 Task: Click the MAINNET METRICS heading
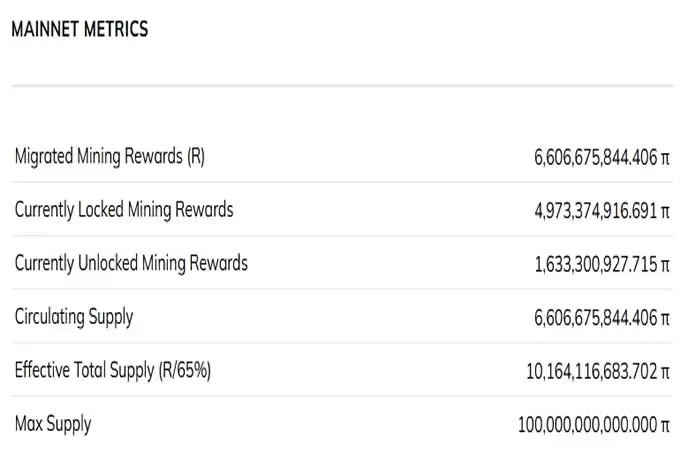click(x=79, y=29)
